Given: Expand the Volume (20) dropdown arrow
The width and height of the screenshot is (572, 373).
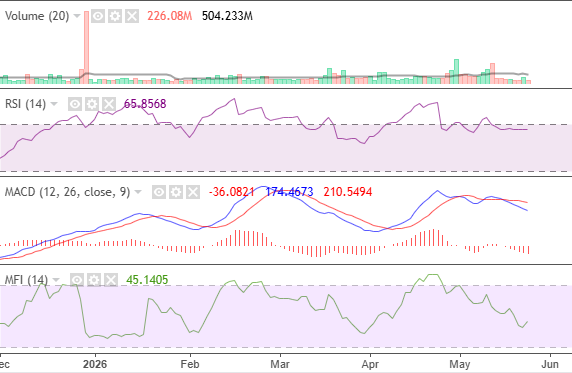Looking at the screenshot, I should click(x=77, y=16).
